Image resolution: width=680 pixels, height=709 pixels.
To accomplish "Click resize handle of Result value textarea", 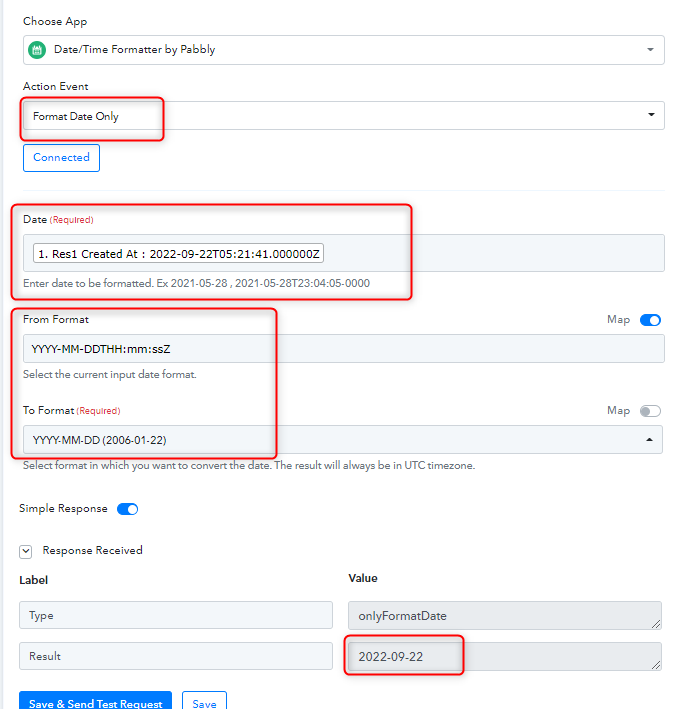I will pyautogui.click(x=656, y=665).
